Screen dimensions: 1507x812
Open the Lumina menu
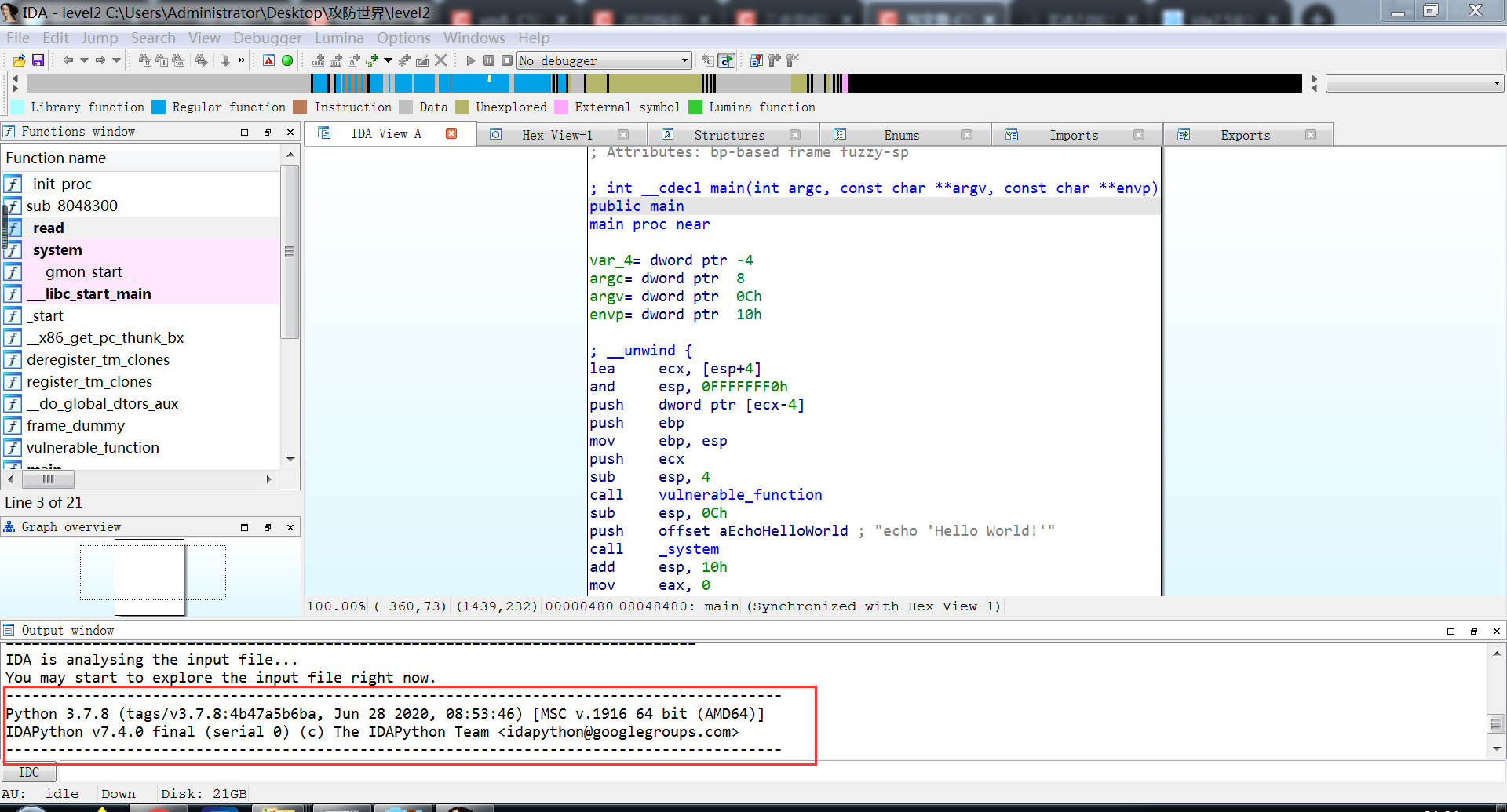(x=339, y=38)
